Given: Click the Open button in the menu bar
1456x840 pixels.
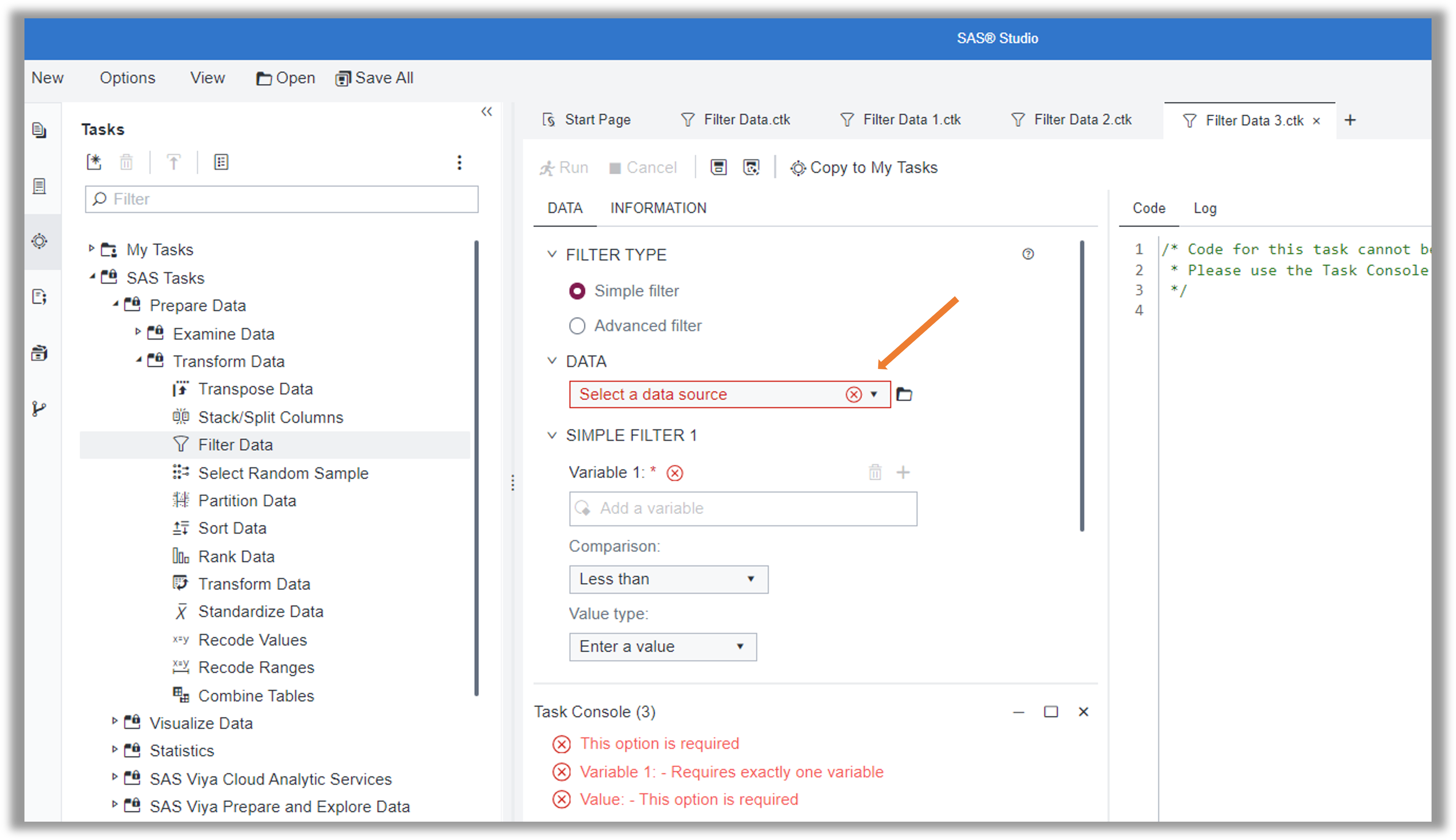Looking at the screenshot, I should tap(286, 78).
